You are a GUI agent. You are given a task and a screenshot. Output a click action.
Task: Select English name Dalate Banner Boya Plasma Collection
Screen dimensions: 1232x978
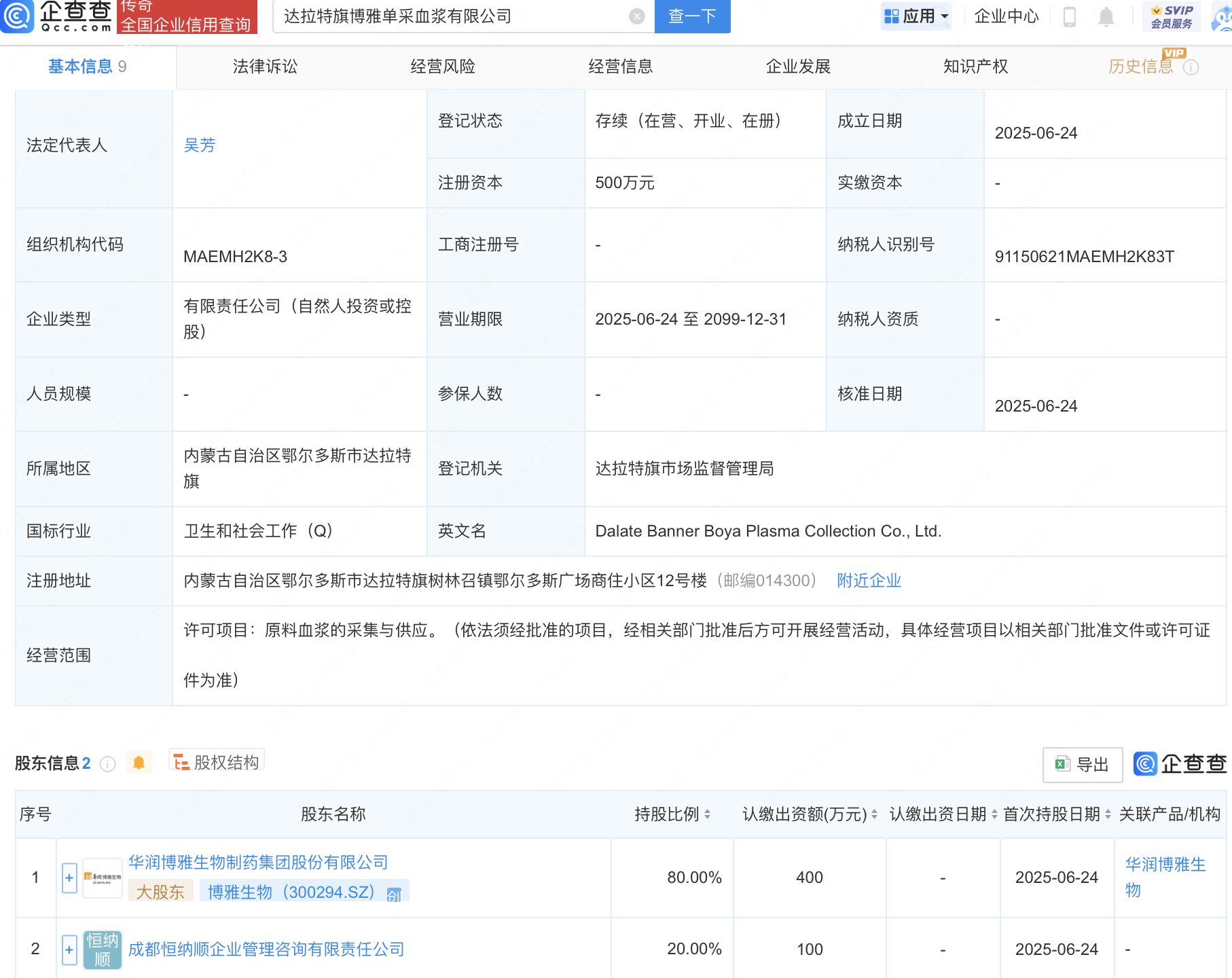[x=768, y=531]
